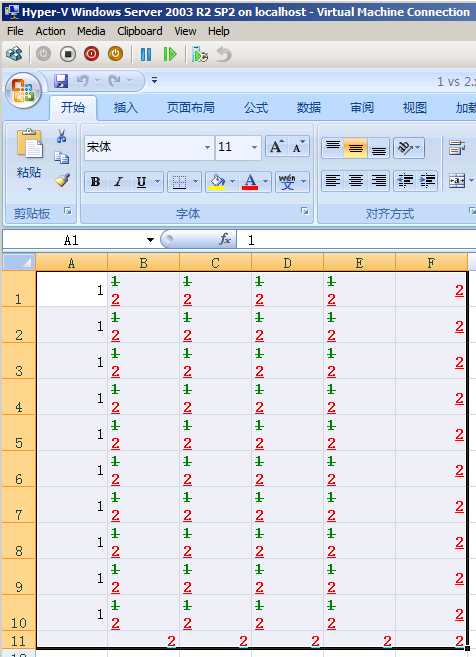Open the Action menu

pos(50,31)
